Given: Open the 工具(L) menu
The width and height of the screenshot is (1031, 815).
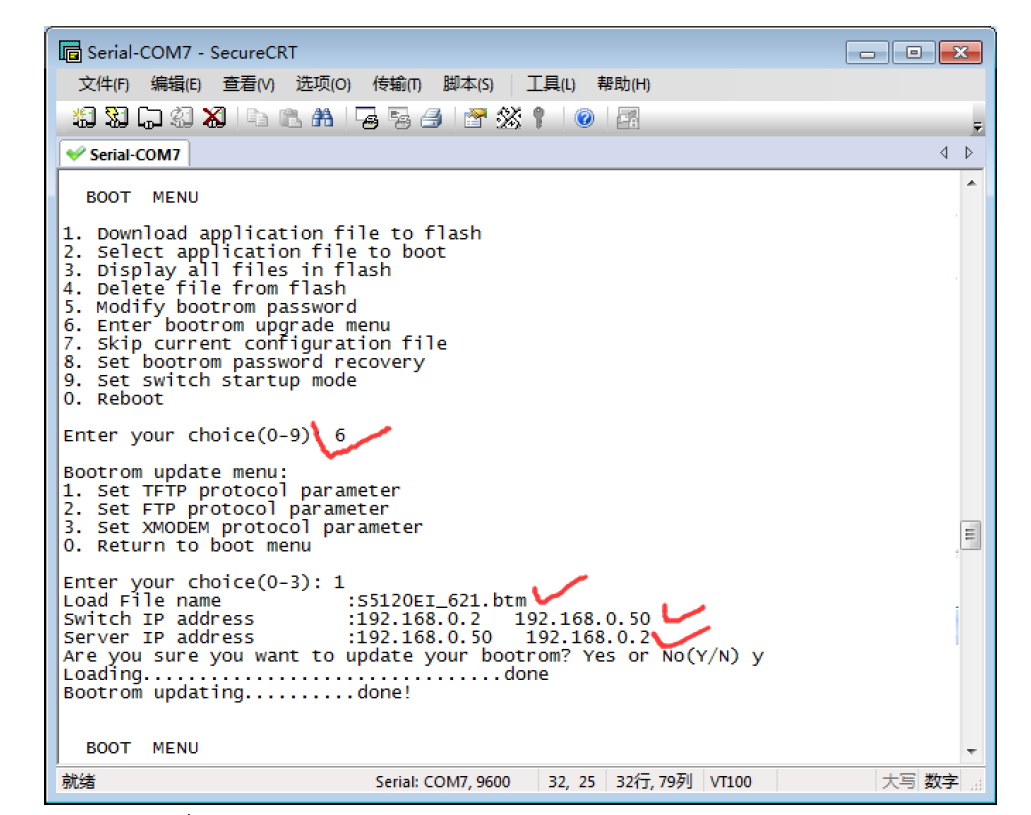Looking at the screenshot, I should tap(551, 84).
